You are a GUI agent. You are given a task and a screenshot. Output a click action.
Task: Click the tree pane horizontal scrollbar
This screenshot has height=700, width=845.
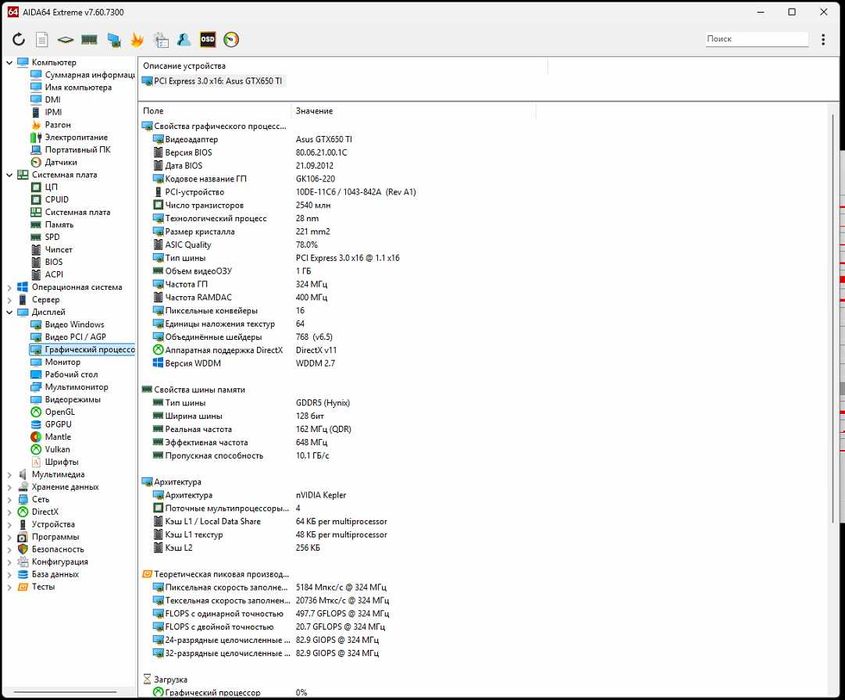65,692
